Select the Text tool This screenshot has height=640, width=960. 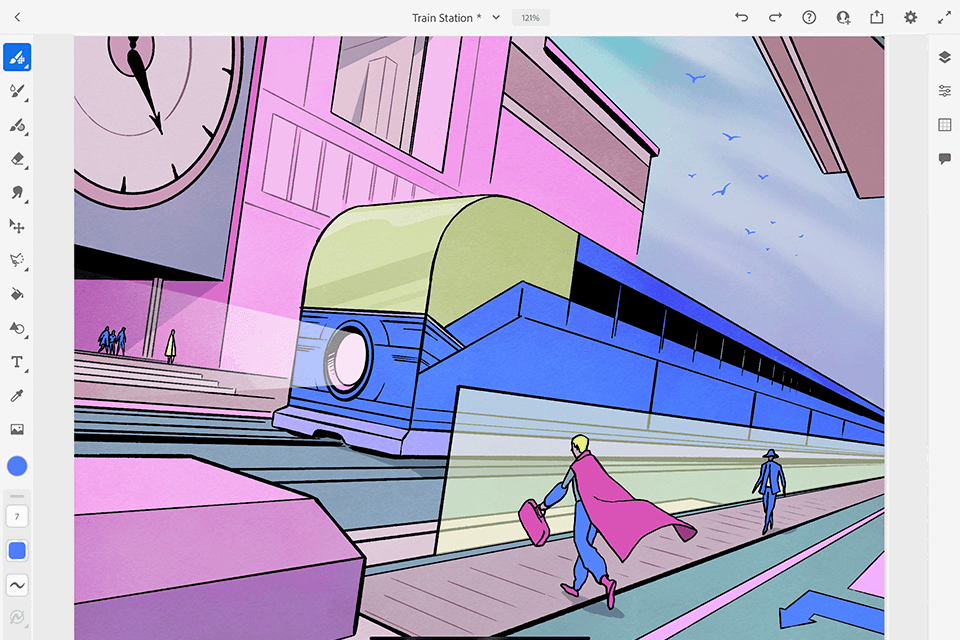[x=17, y=362]
